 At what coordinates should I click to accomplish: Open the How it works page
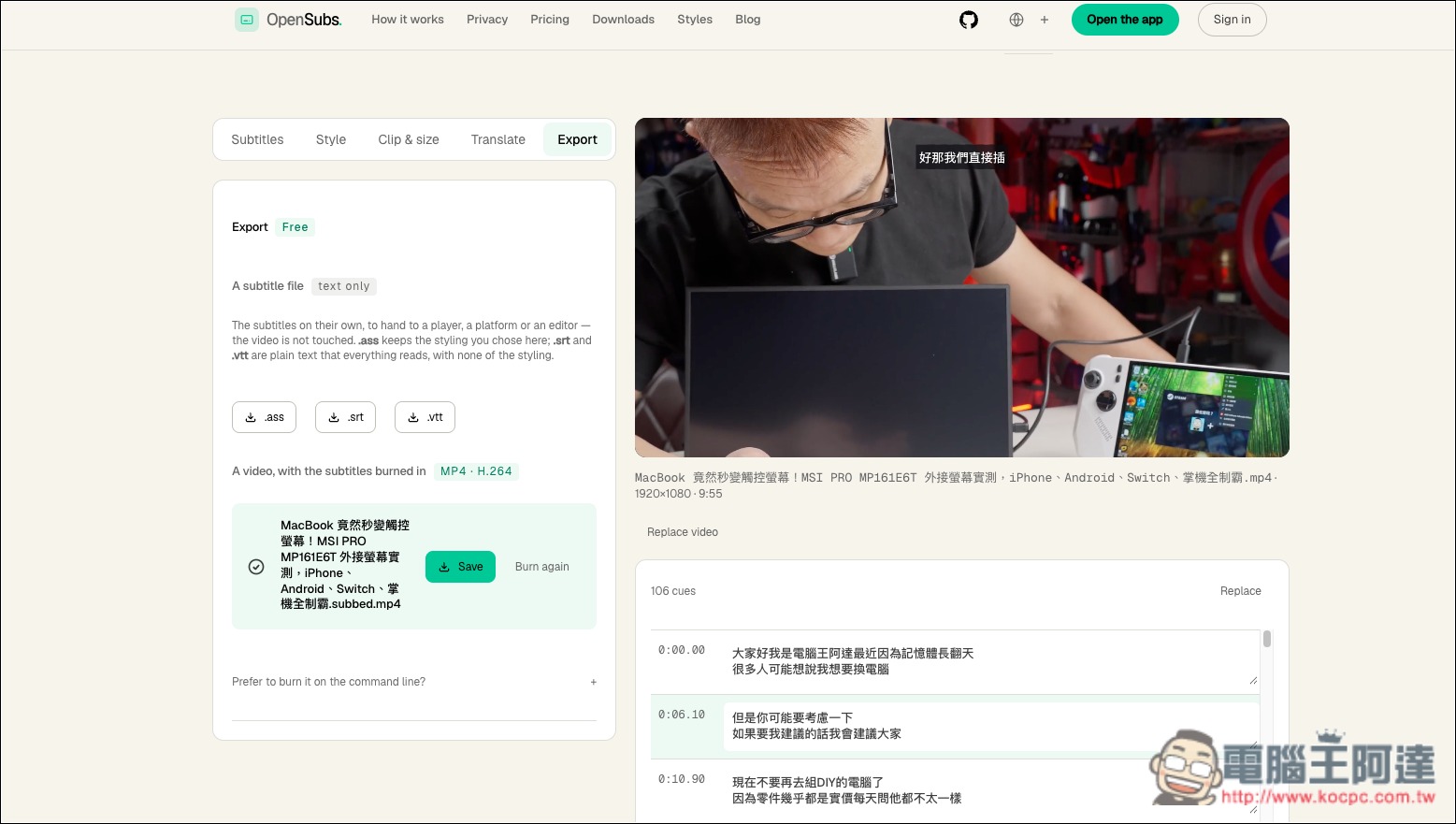pyautogui.click(x=408, y=20)
